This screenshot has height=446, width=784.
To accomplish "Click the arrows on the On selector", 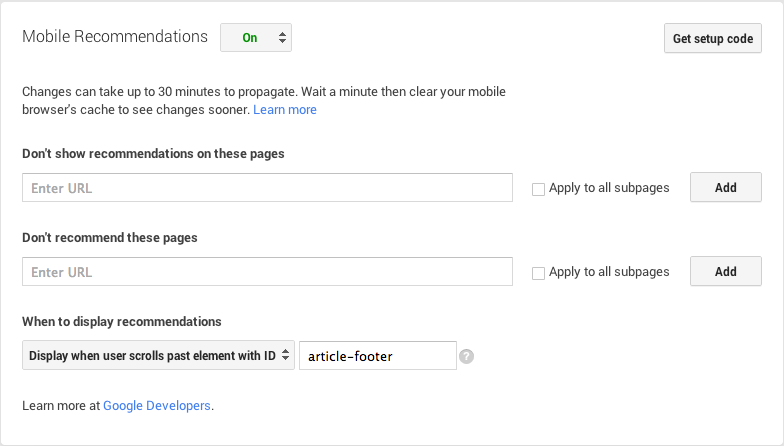I will point(283,38).
